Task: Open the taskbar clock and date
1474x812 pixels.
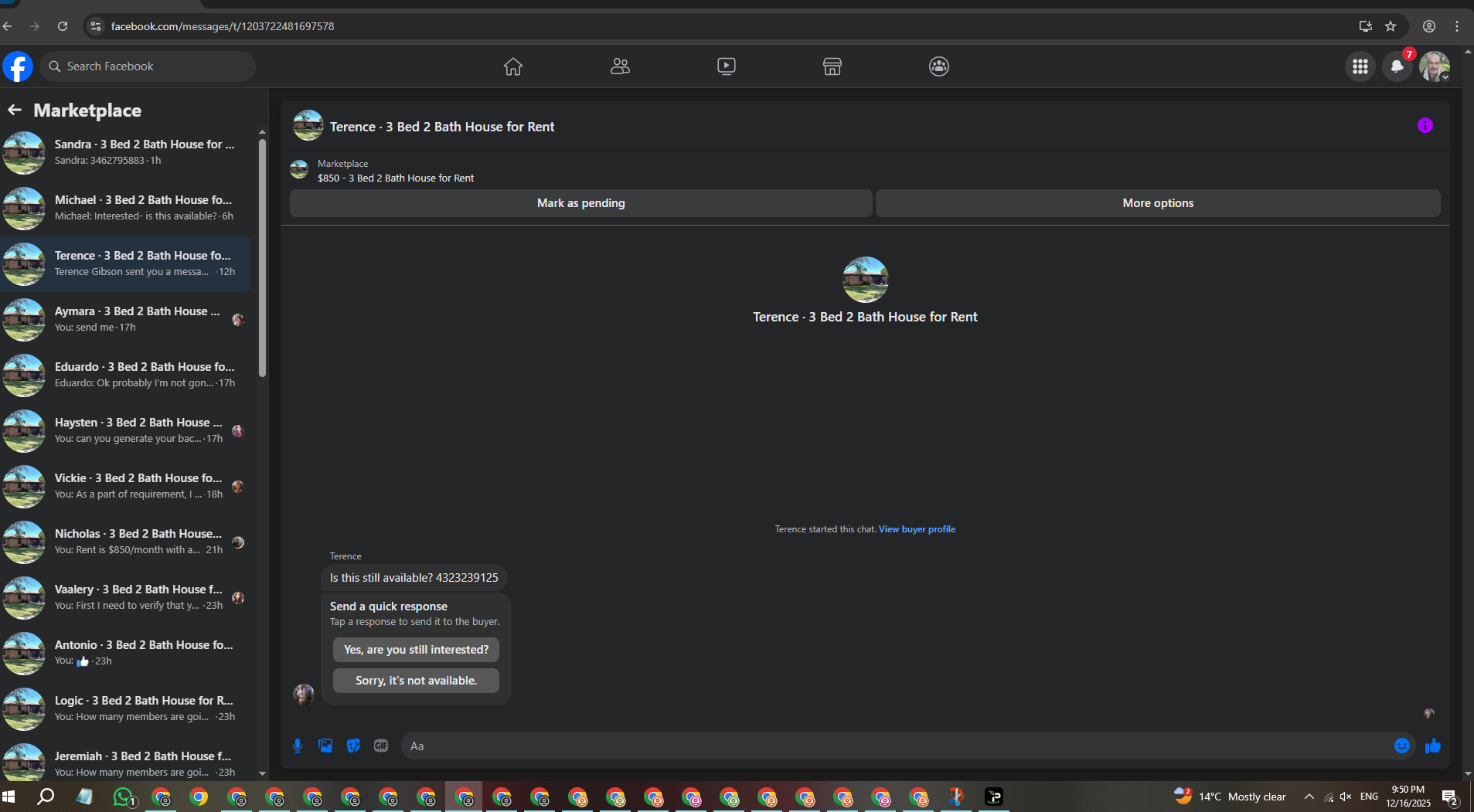Action: click(1408, 797)
